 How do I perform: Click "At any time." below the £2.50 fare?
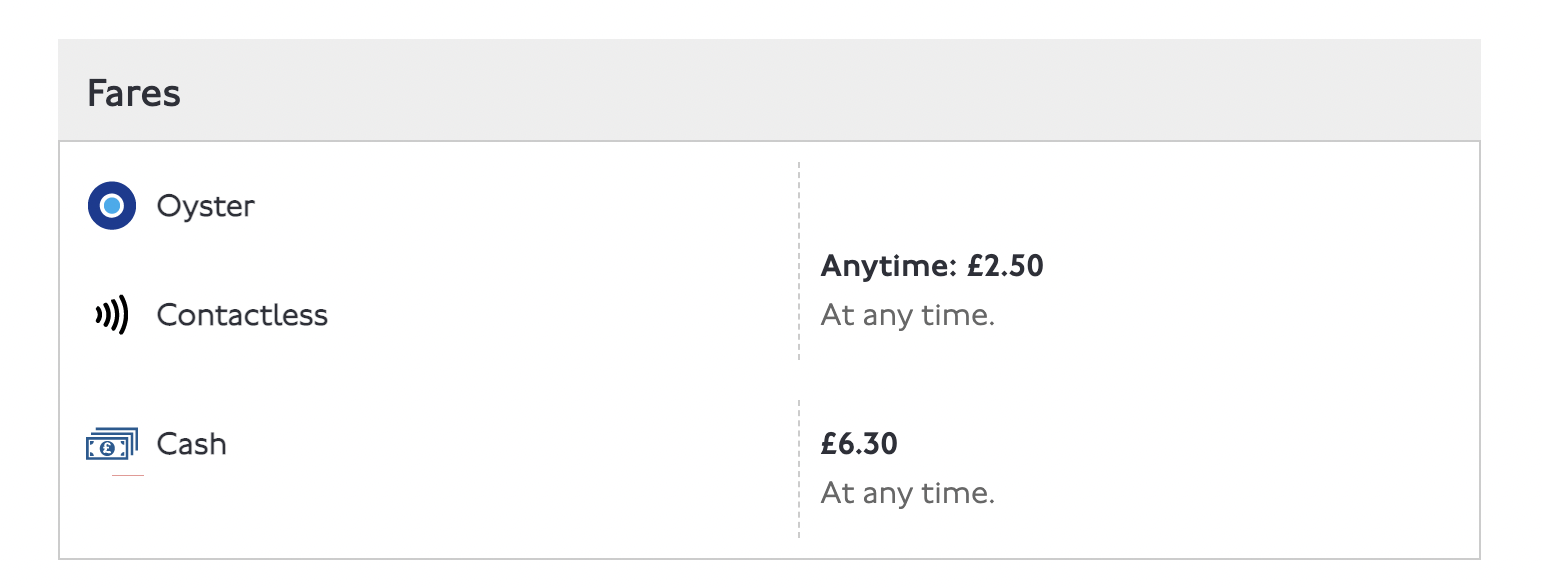coord(907,316)
